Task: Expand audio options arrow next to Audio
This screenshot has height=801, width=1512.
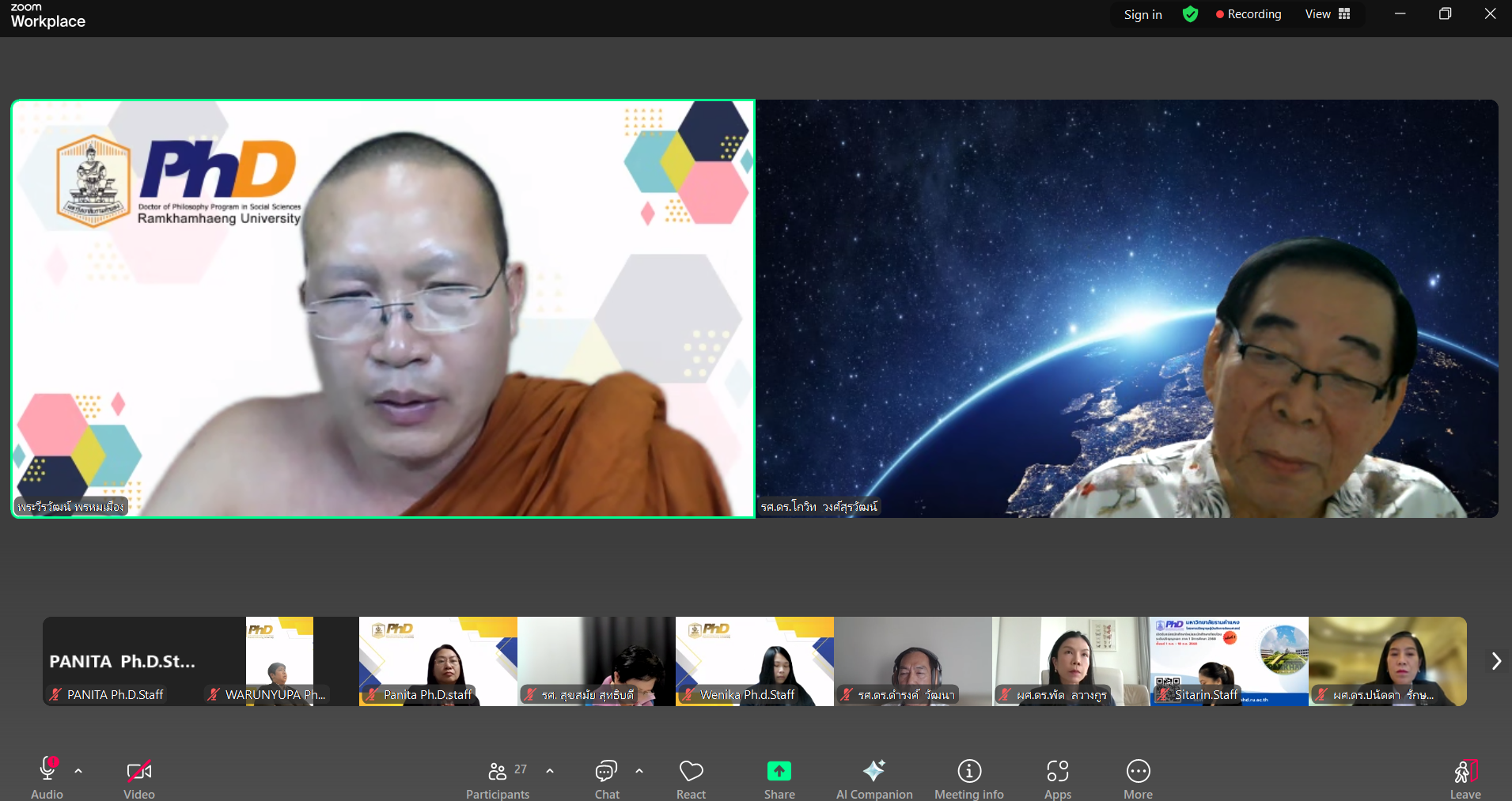Action: click(x=78, y=770)
